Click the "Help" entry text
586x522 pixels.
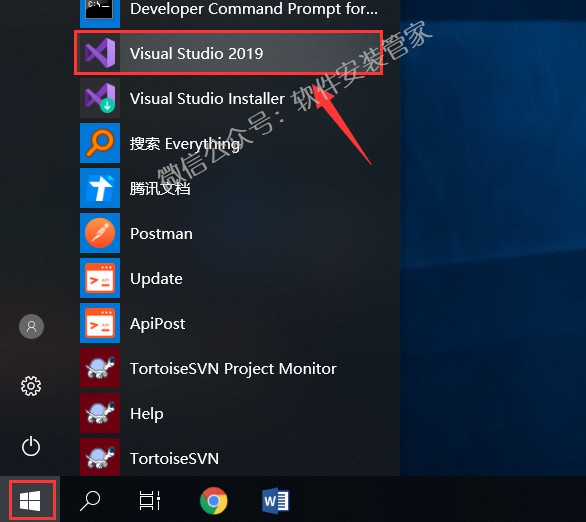pyautogui.click(x=146, y=414)
